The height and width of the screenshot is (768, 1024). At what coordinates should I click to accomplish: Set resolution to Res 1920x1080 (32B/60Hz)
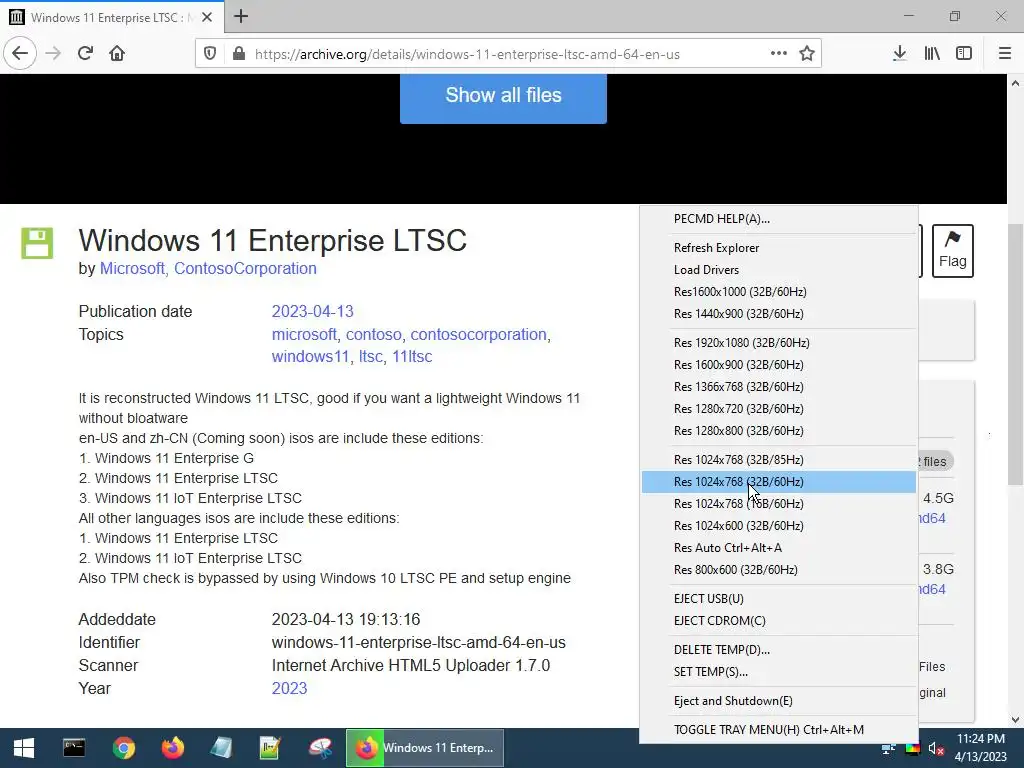(778, 343)
